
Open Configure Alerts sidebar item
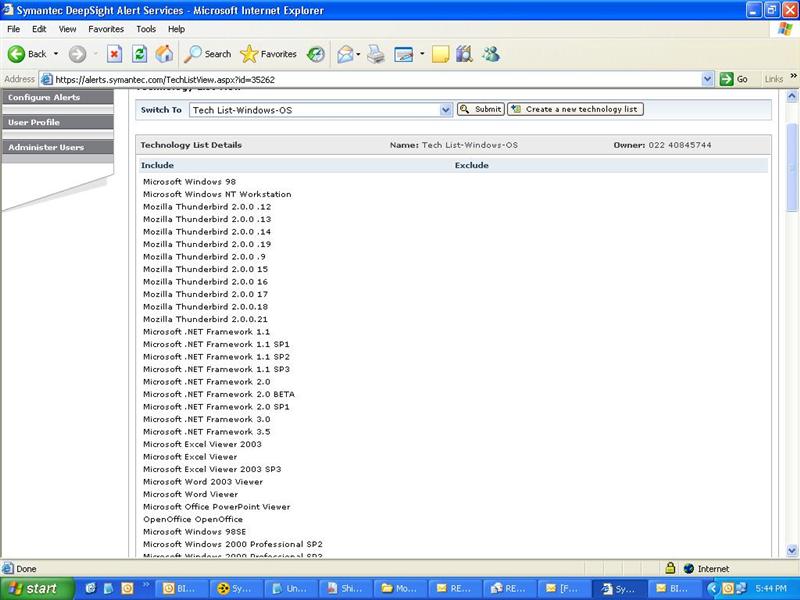[58, 97]
